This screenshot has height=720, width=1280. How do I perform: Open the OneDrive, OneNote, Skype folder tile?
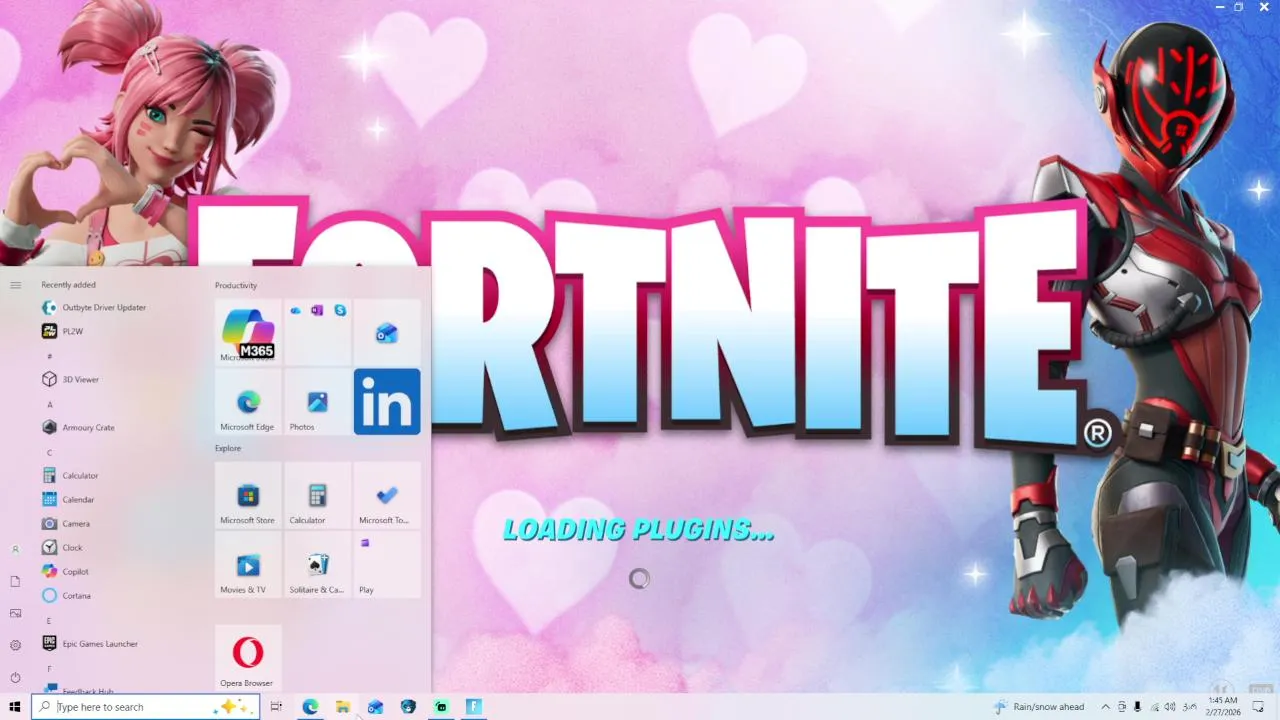(x=317, y=332)
